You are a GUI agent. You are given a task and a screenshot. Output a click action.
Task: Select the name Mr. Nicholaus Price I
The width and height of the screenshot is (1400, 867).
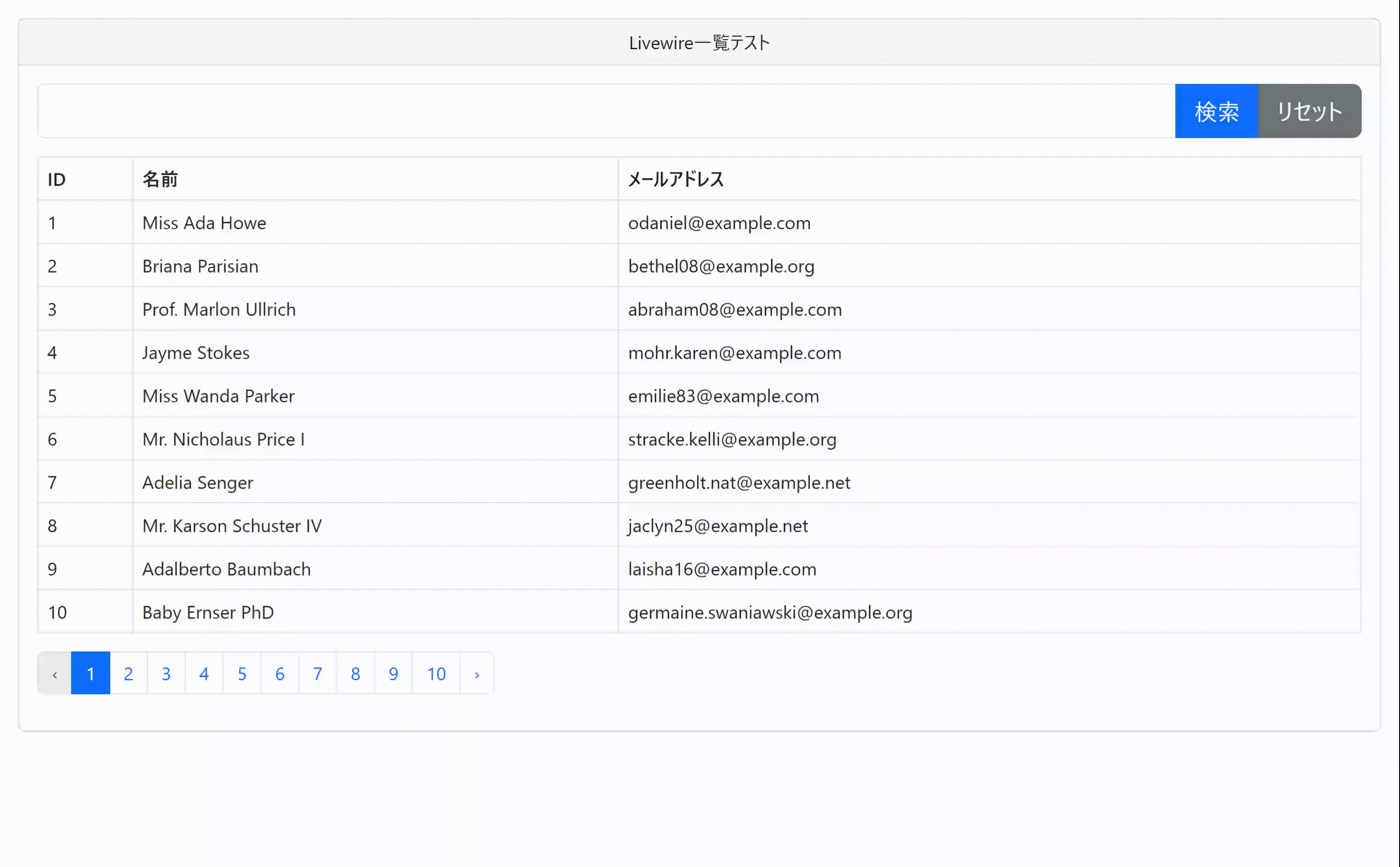pos(223,439)
